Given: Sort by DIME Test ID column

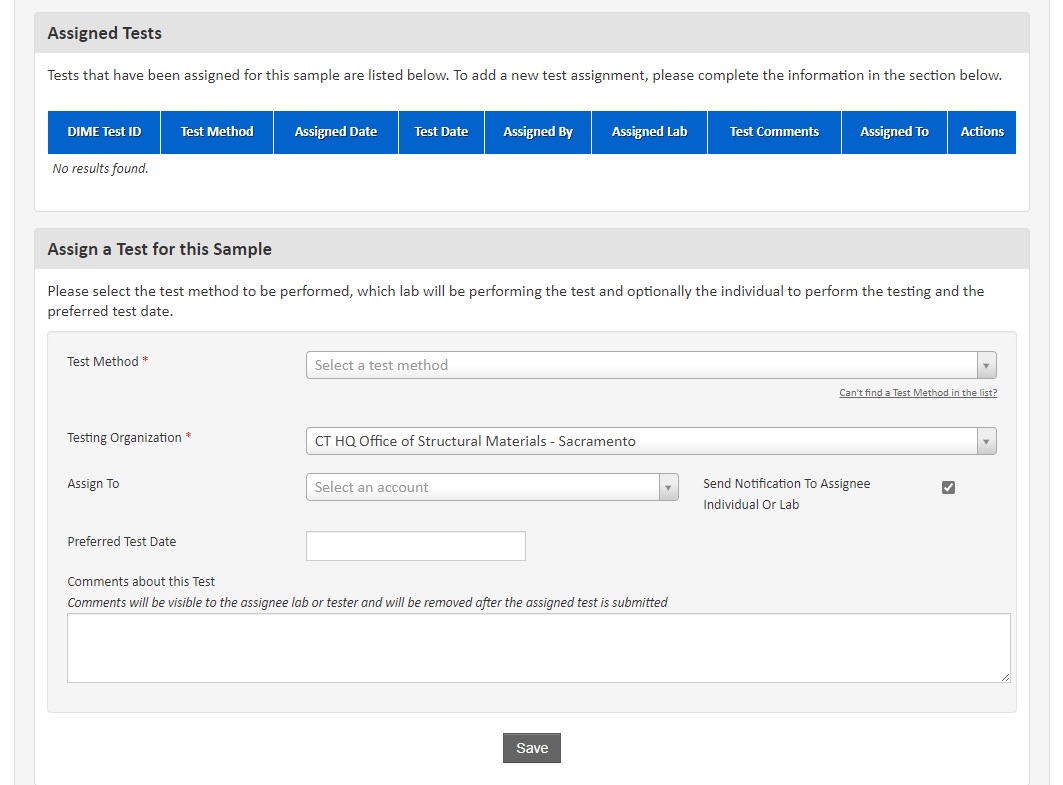Looking at the screenshot, I should [x=104, y=132].
